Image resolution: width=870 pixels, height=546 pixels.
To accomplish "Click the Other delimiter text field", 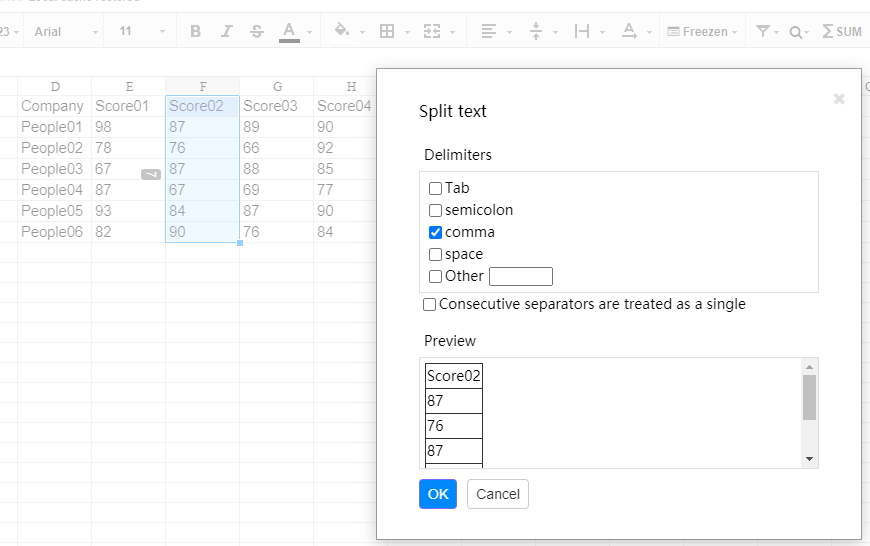I will pyautogui.click(x=520, y=276).
